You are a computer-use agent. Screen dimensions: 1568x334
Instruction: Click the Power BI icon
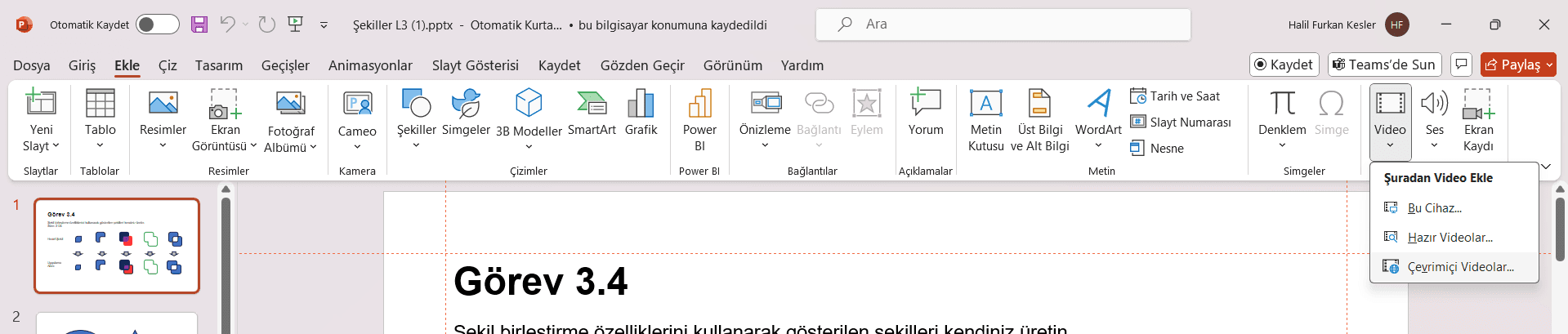pos(699,120)
